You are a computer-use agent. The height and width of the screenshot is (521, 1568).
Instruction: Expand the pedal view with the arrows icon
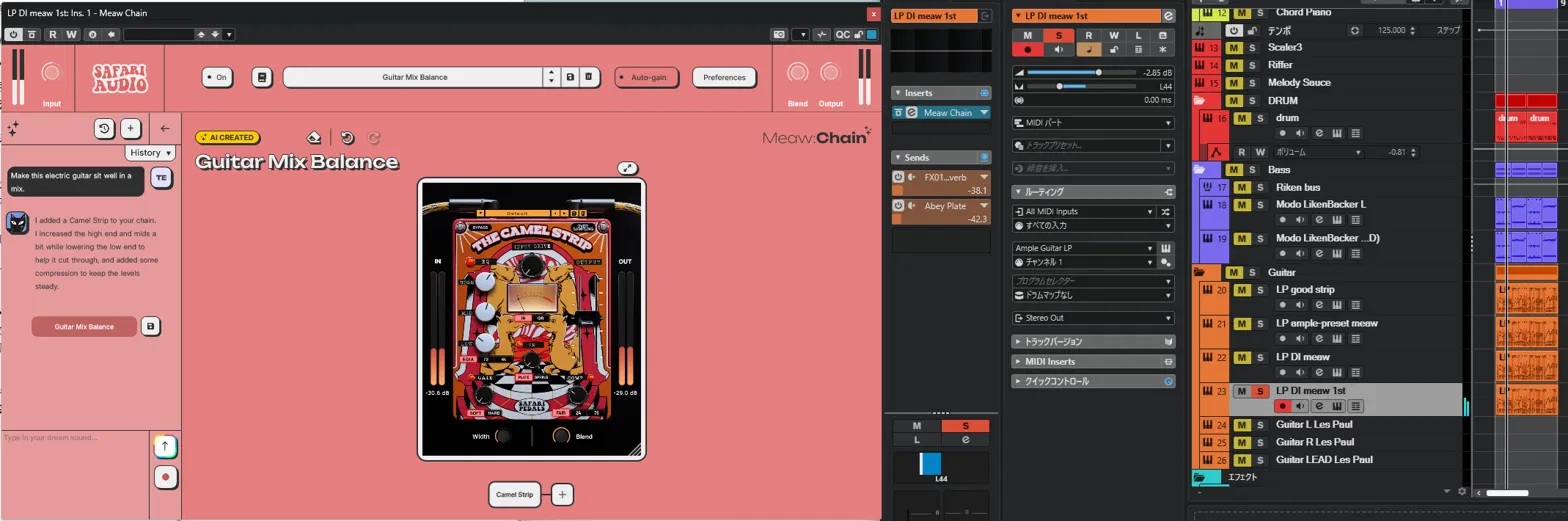(627, 168)
